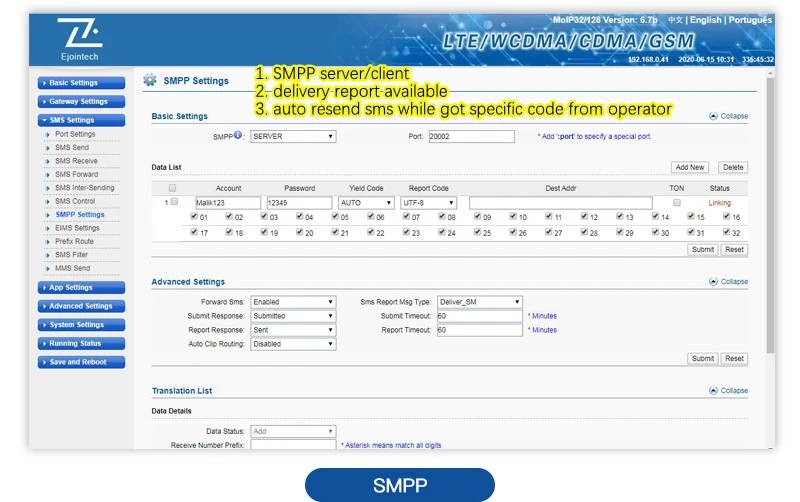Open the Running Status menu
800x502 pixels.
pyautogui.click(x=81, y=343)
